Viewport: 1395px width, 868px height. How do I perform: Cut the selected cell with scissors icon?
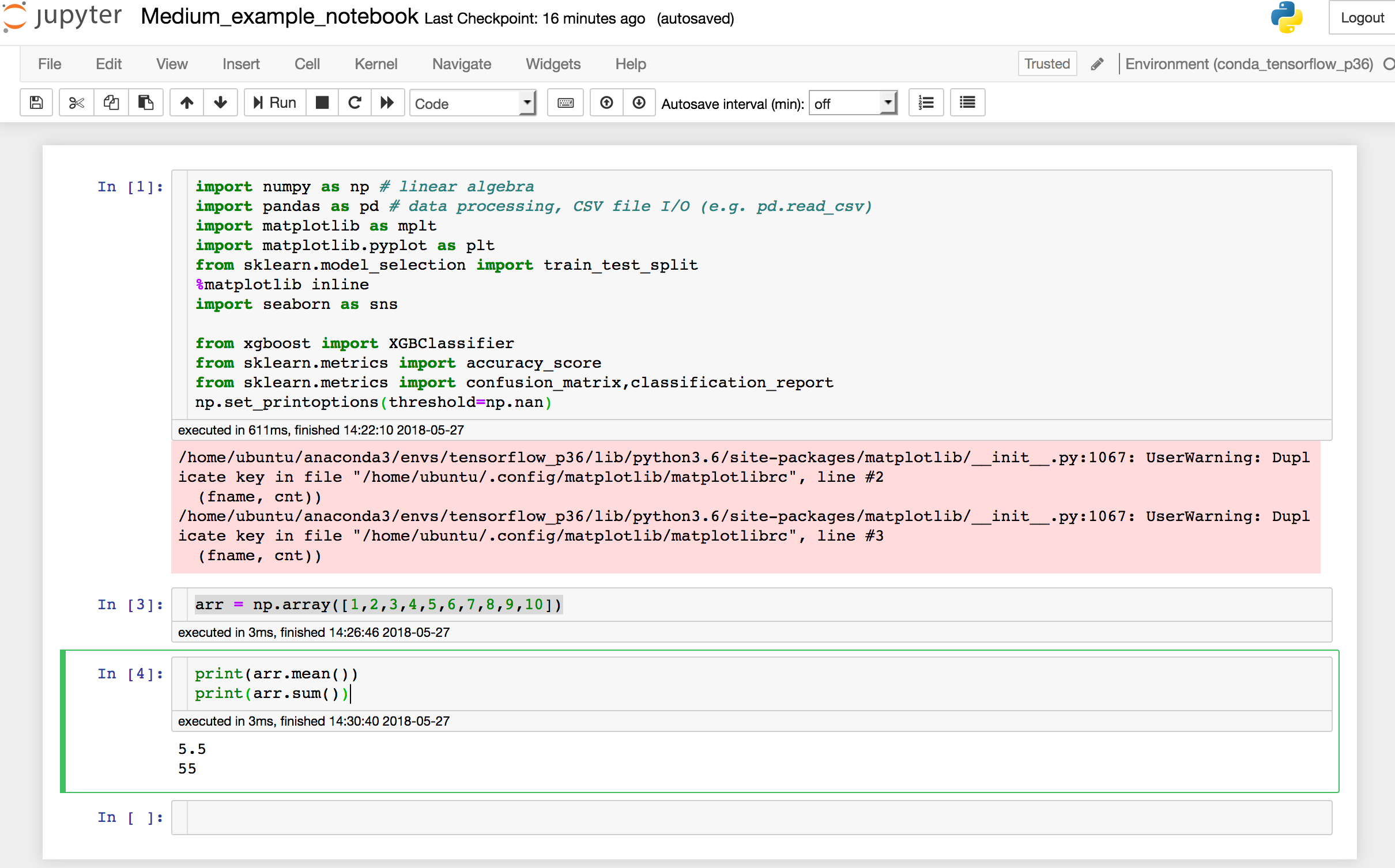(x=76, y=102)
